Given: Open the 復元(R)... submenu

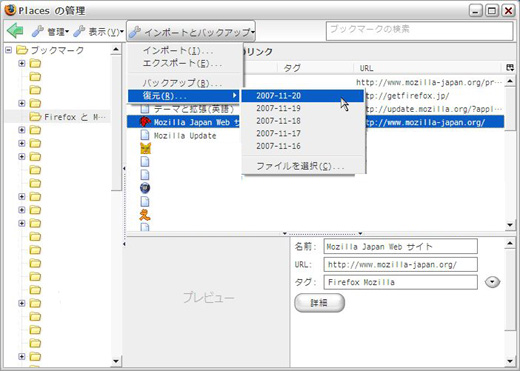Looking at the screenshot, I should 184,96.
